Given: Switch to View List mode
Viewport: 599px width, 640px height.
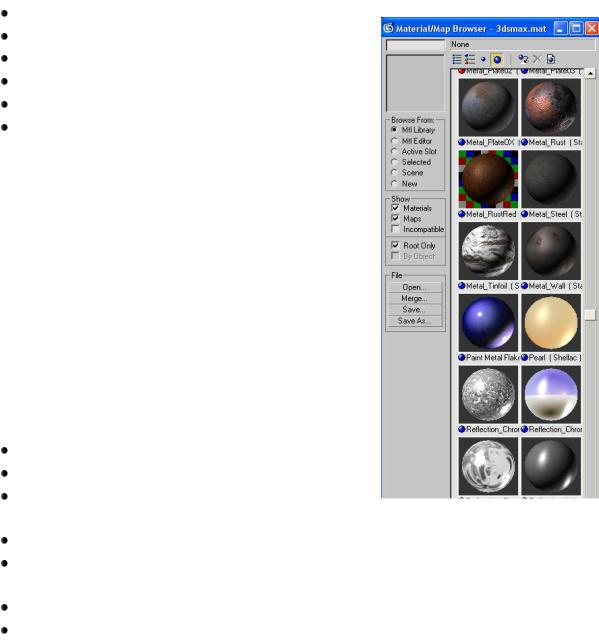Looking at the screenshot, I should point(457,60).
